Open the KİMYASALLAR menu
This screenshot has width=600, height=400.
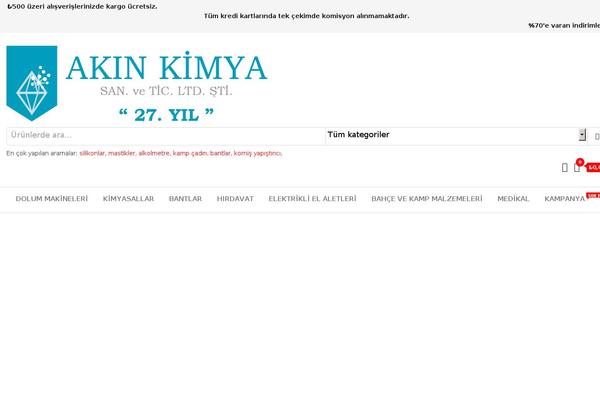128,199
